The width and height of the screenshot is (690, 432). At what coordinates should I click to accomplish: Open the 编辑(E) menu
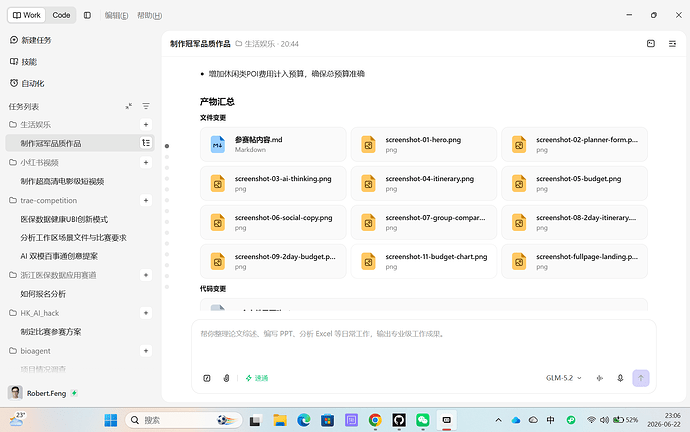(x=116, y=15)
